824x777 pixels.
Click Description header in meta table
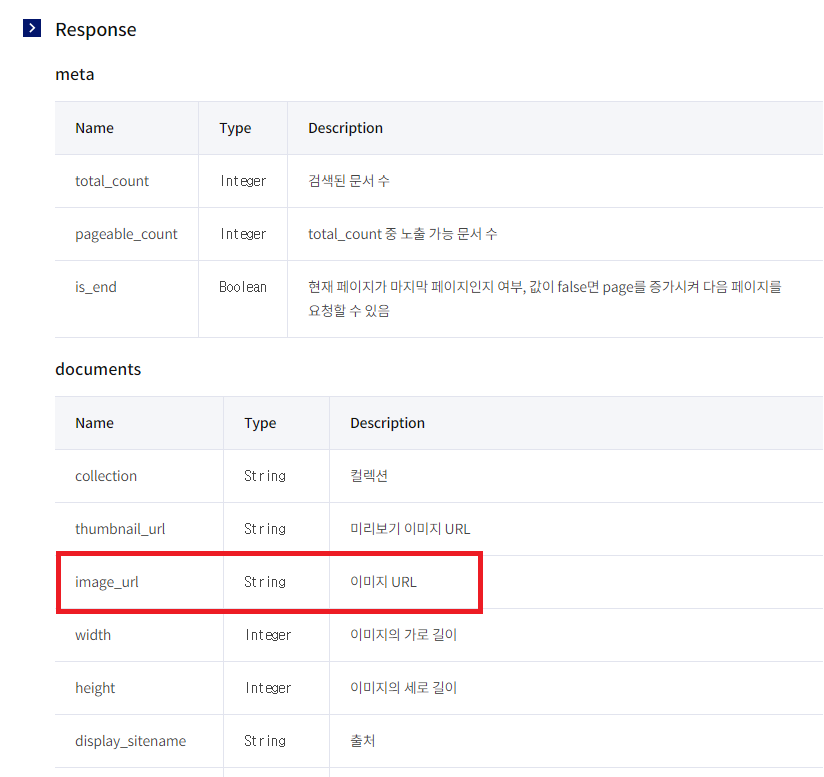point(345,129)
